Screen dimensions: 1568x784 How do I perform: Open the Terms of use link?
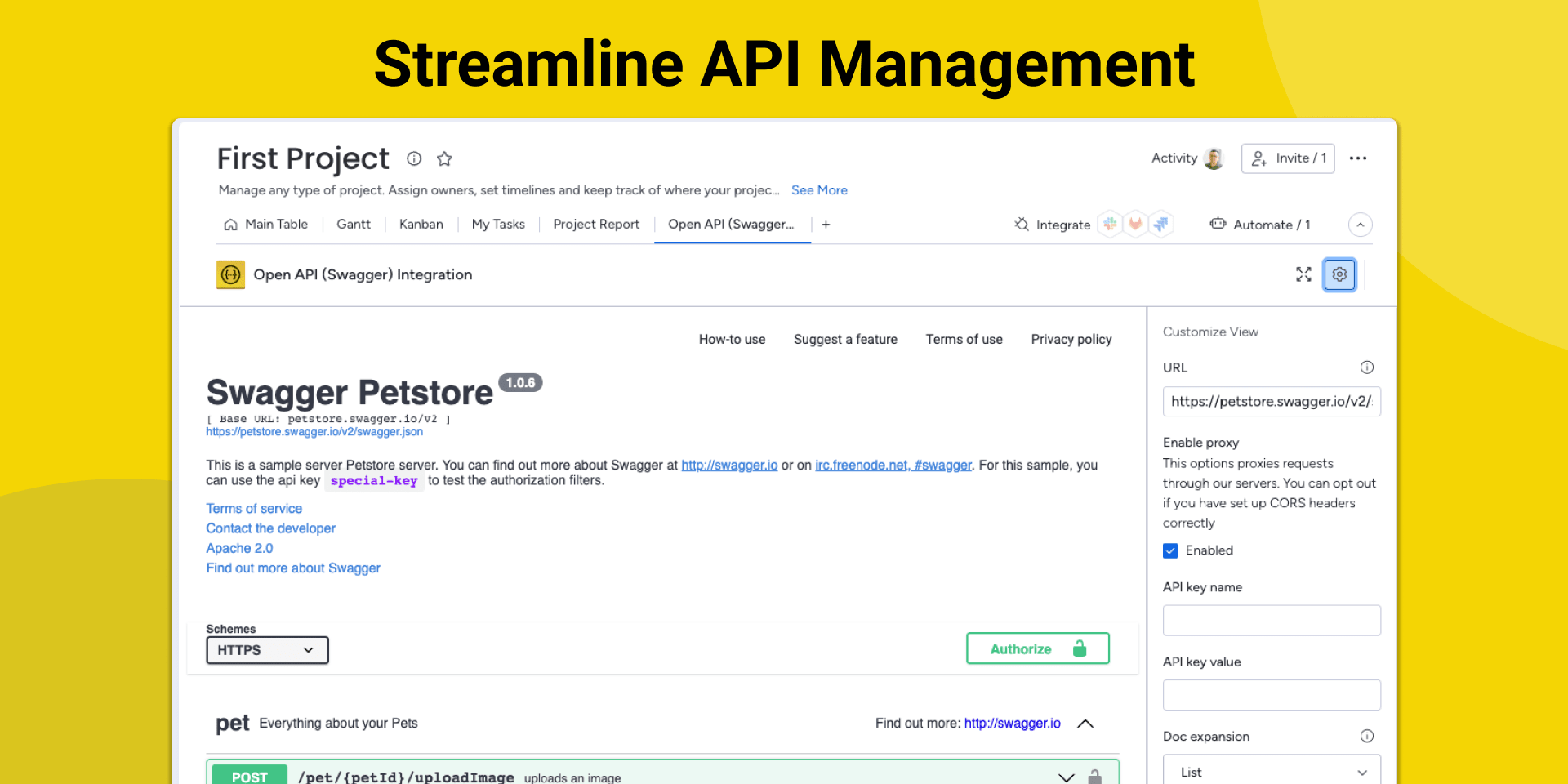click(x=964, y=339)
